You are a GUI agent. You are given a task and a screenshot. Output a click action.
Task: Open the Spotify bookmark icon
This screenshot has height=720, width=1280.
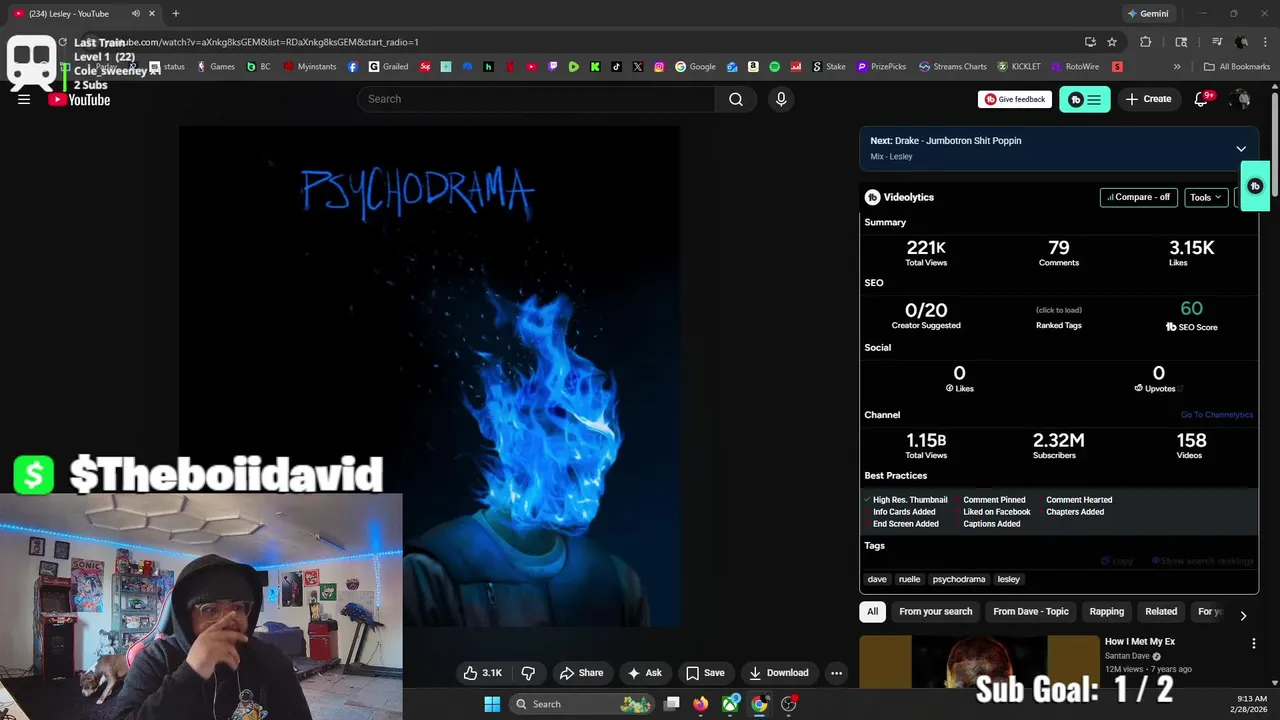(x=775, y=67)
